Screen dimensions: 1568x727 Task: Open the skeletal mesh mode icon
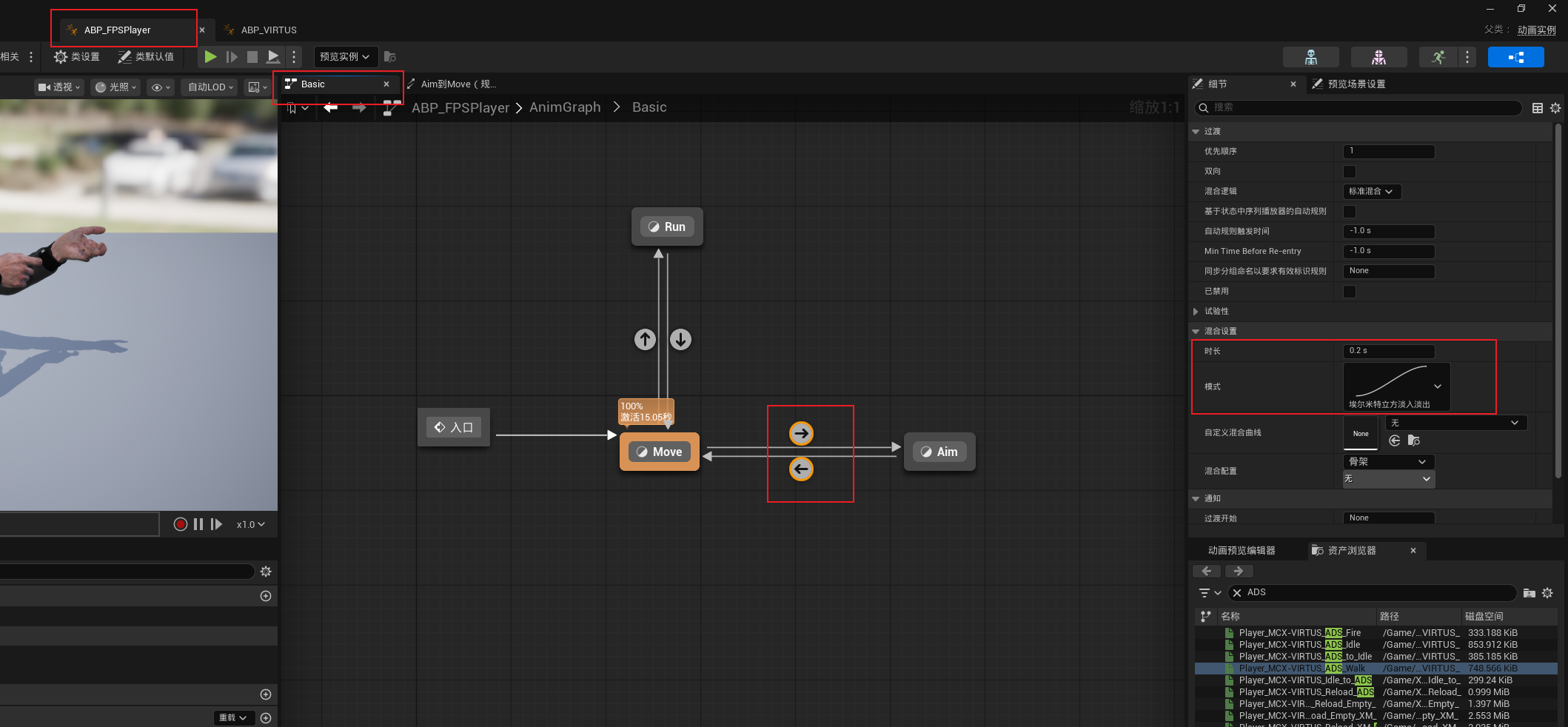point(1378,57)
